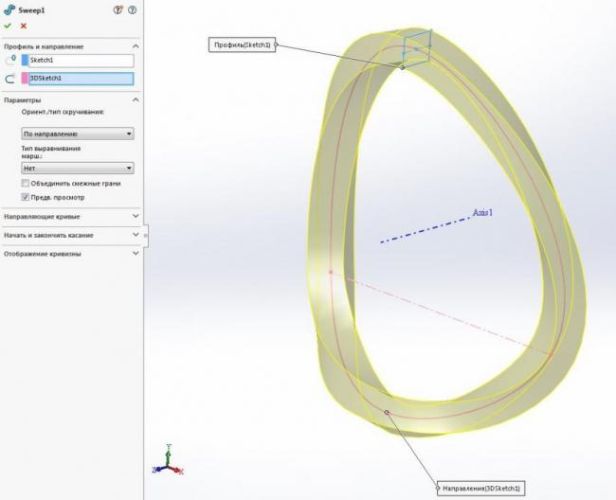Collapse the Профиль и направление section
The width and height of the screenshot is (616, 500).
[136, 46]
